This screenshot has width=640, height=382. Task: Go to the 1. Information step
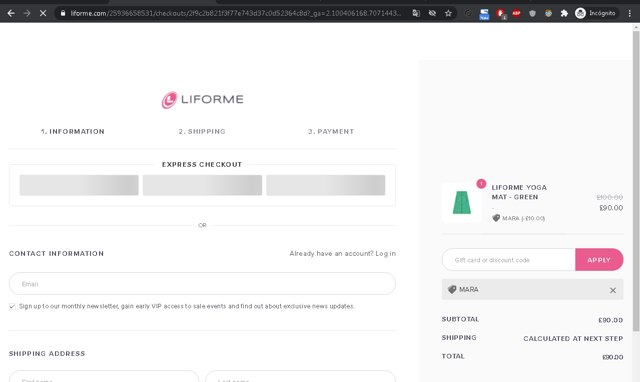pos(73,131)
